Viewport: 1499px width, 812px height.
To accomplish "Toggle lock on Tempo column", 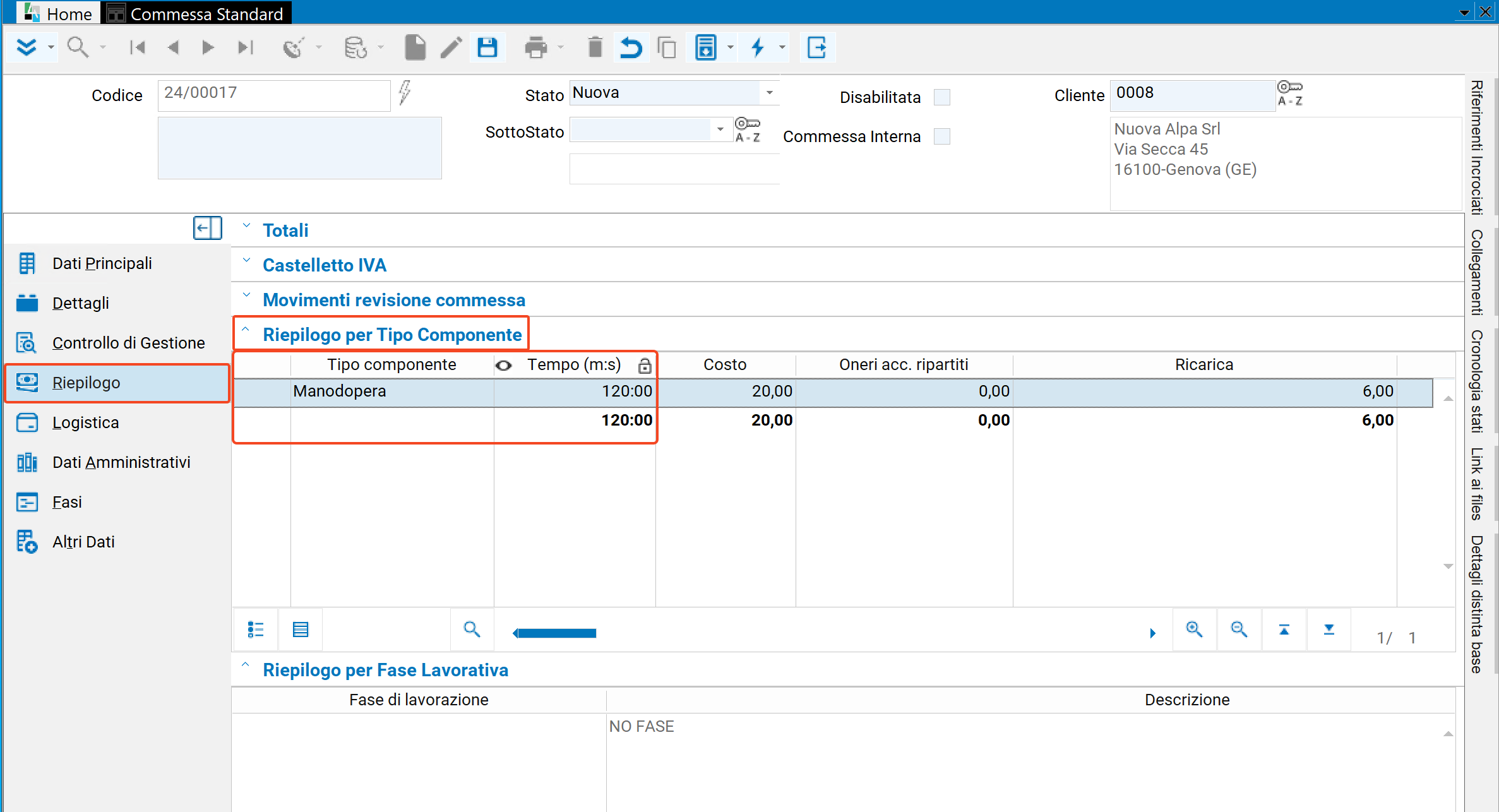I will click(x=644, y=366).
